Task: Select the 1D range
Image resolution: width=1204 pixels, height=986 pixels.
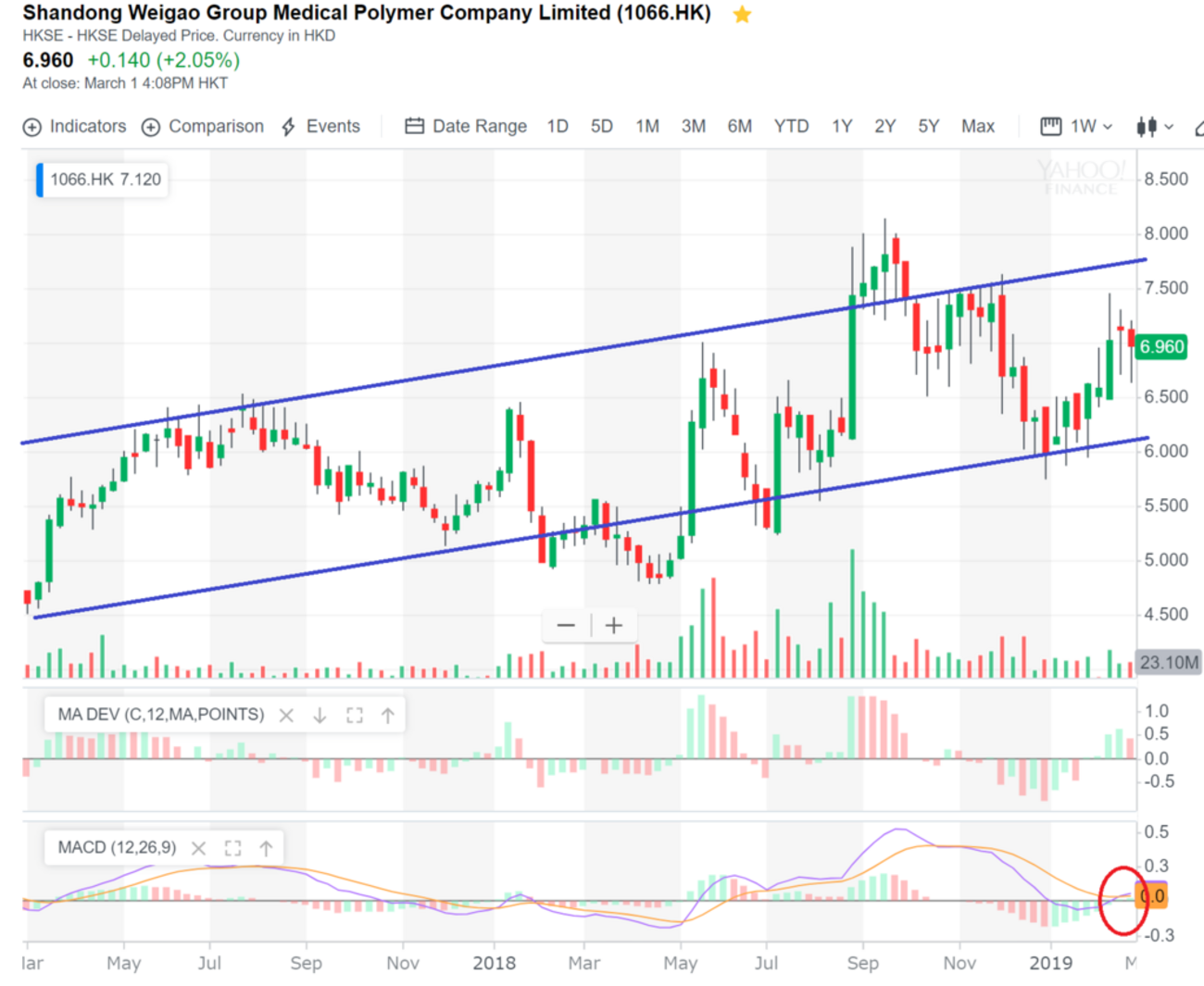Action: [558, 126]
